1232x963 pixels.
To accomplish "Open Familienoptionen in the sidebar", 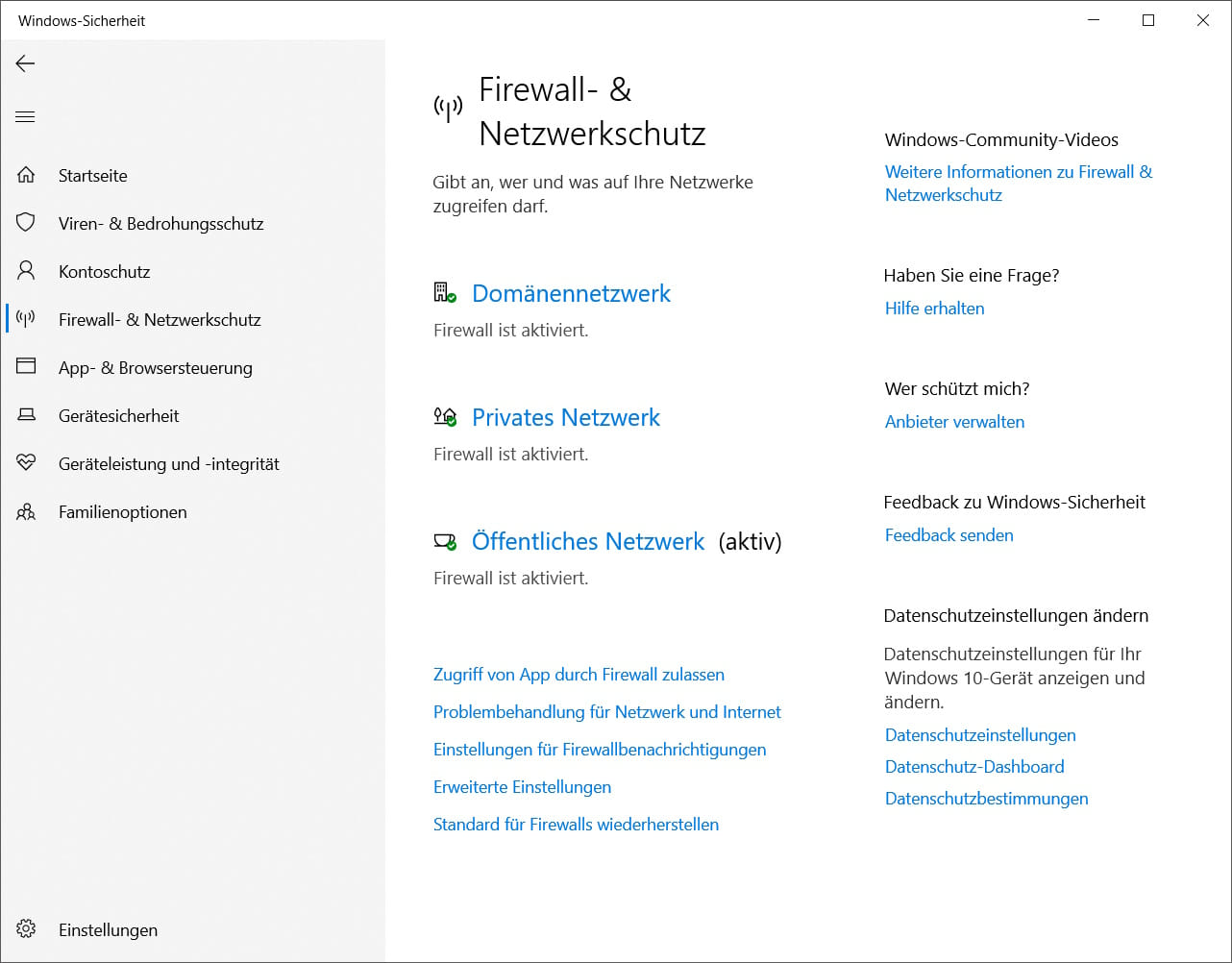I will (x=122, y=511).
